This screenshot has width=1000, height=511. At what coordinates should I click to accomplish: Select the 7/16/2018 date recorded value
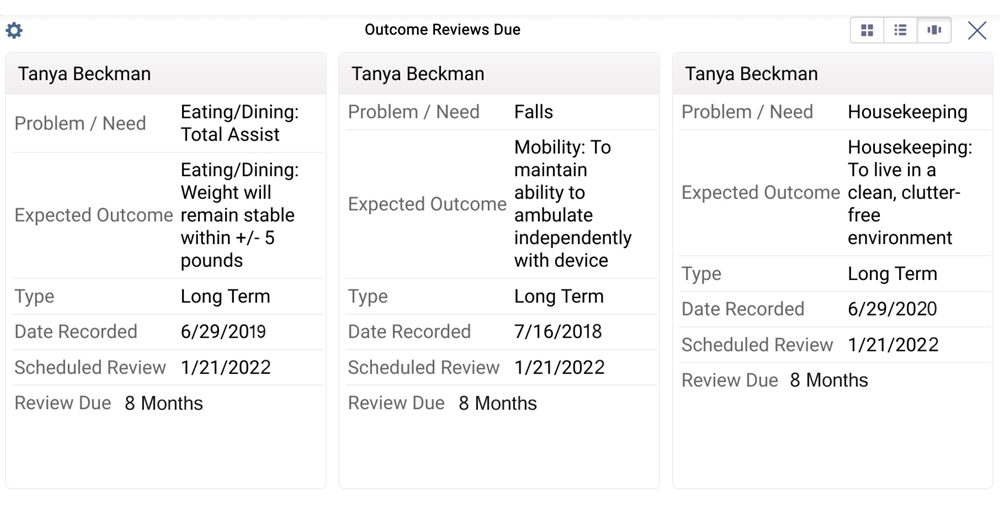[558, 332]
